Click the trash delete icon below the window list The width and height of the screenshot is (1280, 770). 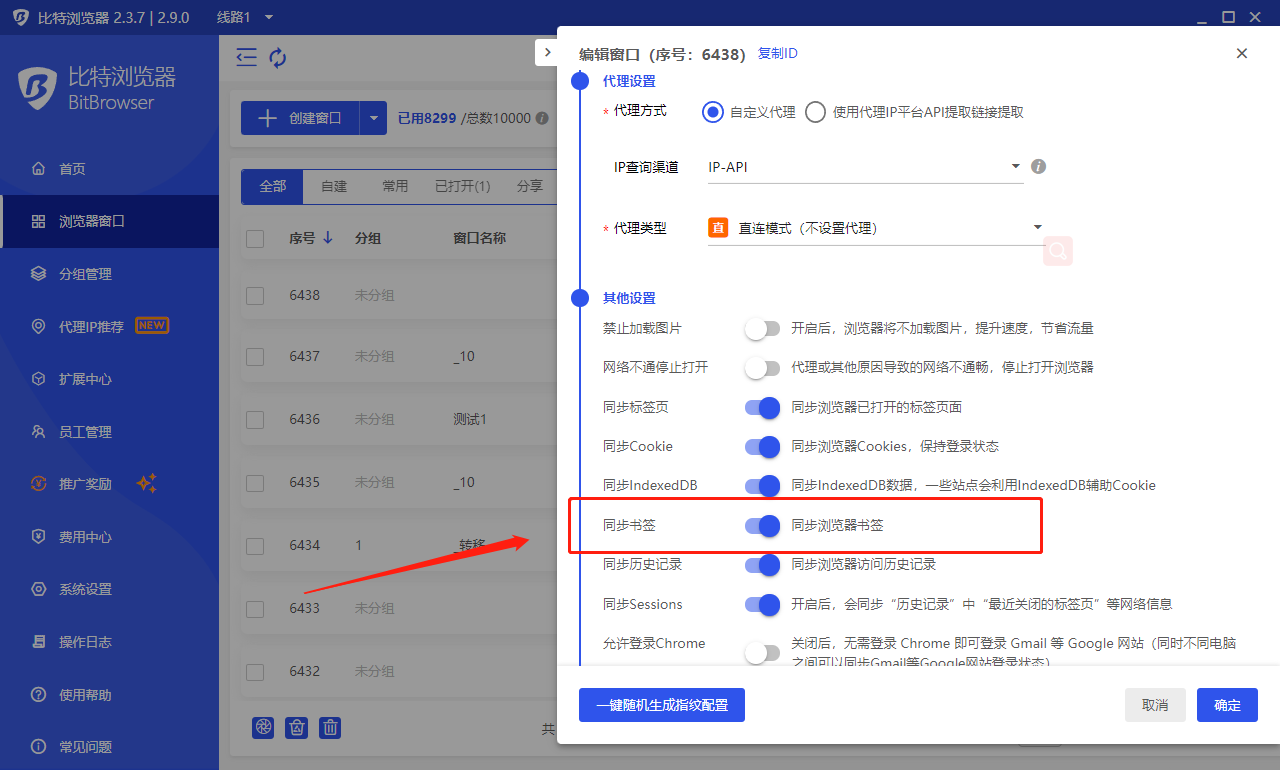point(331,728)
